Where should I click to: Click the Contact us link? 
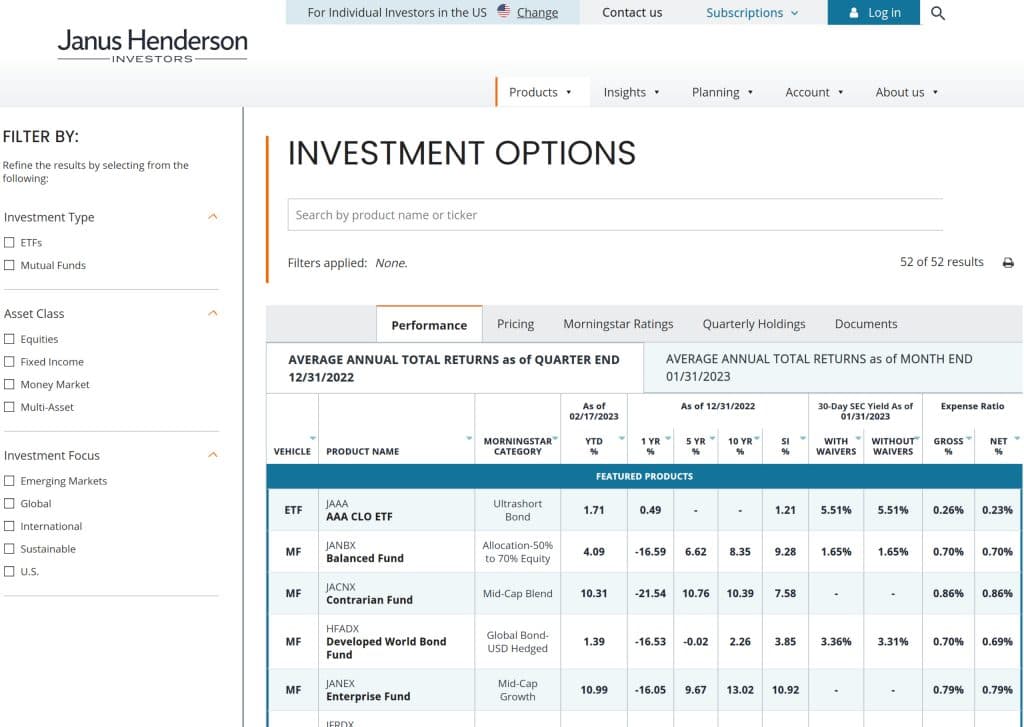632,13
